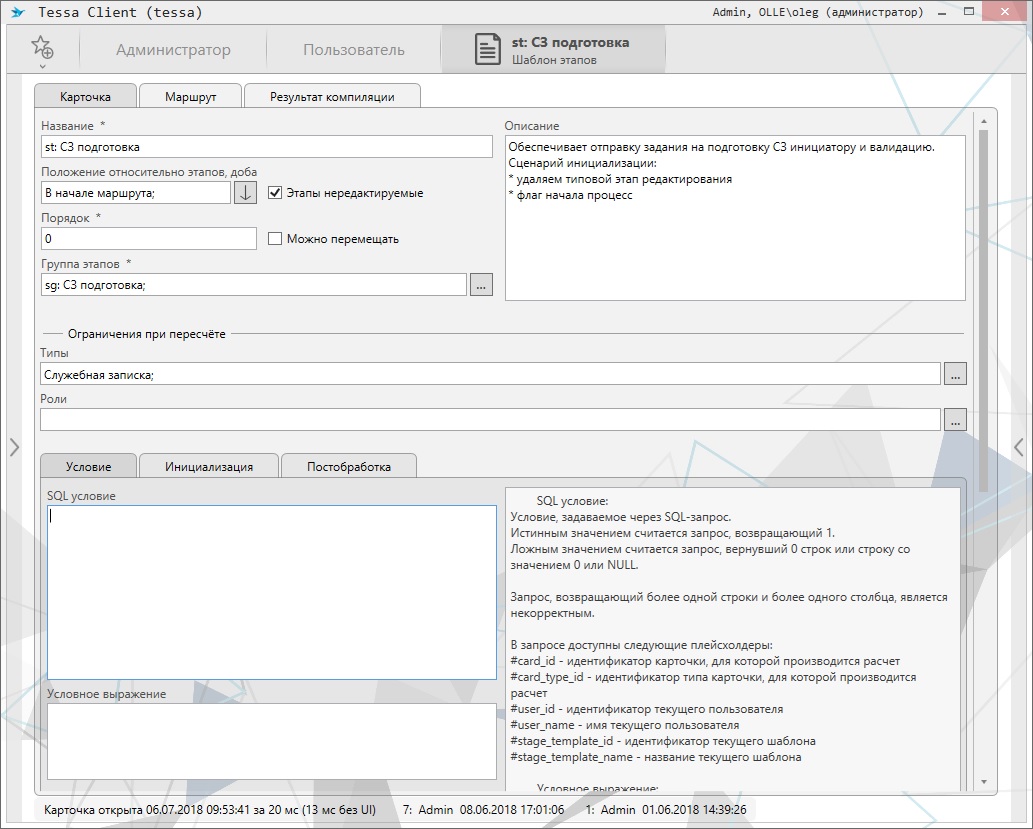Click the document icon on the card tab
This screenshot has height=829, width=1033.
click(487, 50)
